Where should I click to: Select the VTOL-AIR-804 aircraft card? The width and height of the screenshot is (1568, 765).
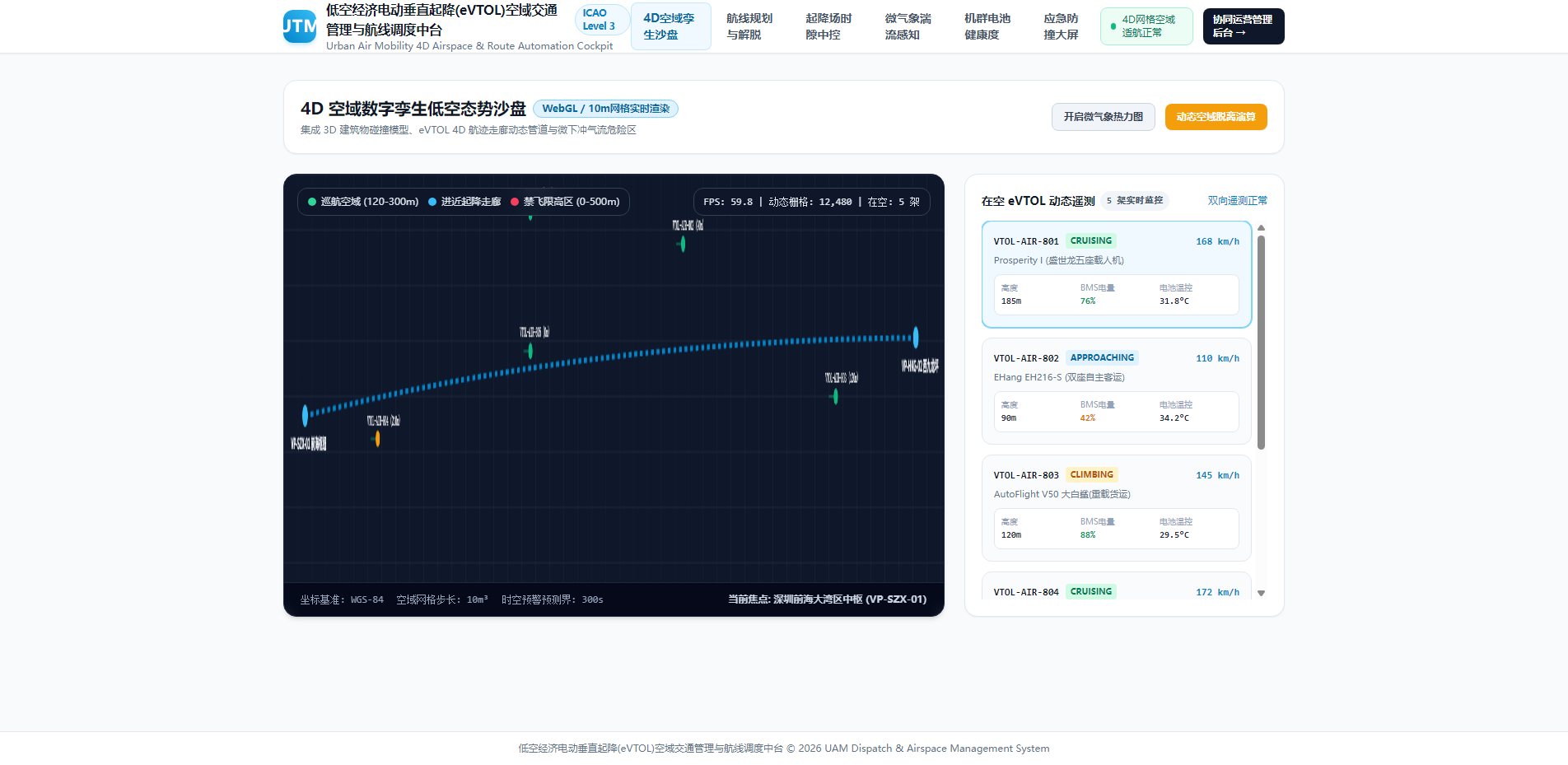point(1117,585)
